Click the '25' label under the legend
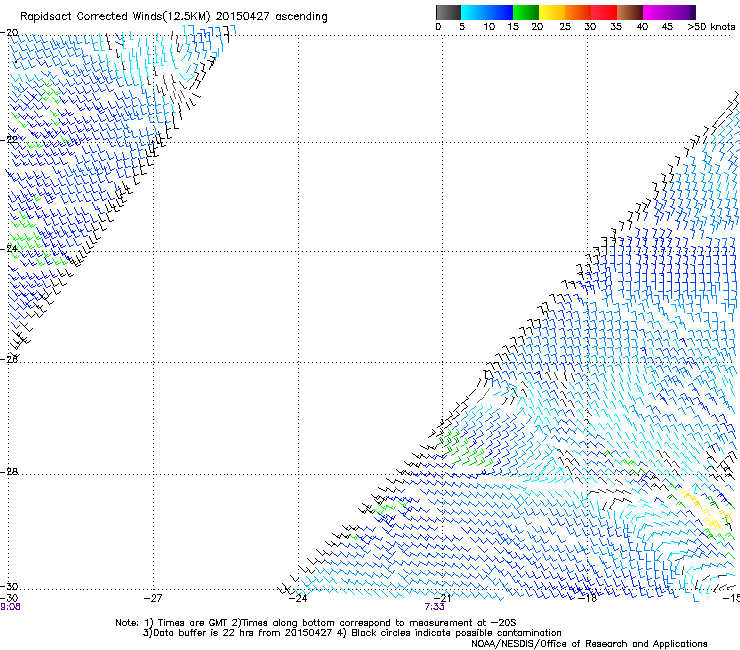This screenshot has height=650, width=740. click(x=565, y=27)
